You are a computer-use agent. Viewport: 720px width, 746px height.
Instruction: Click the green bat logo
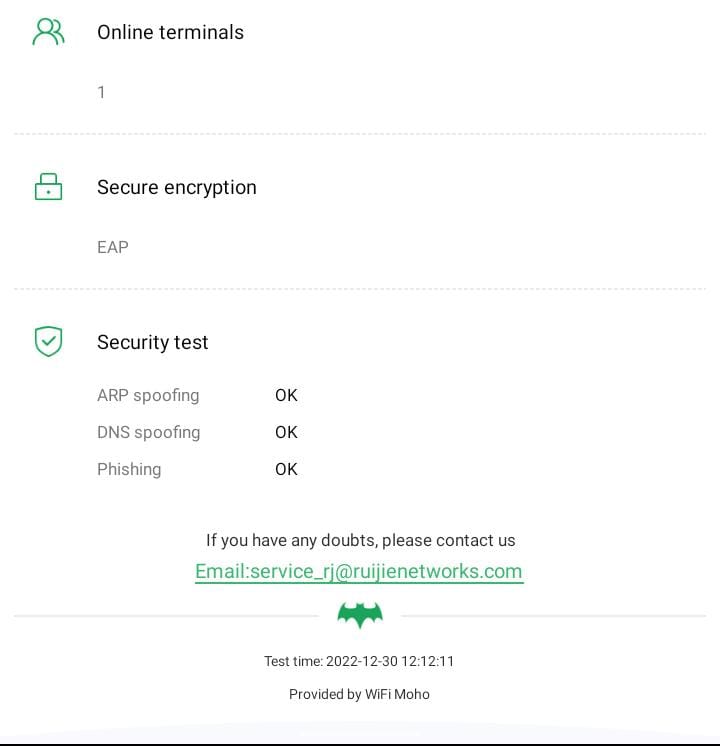point(360,615)
